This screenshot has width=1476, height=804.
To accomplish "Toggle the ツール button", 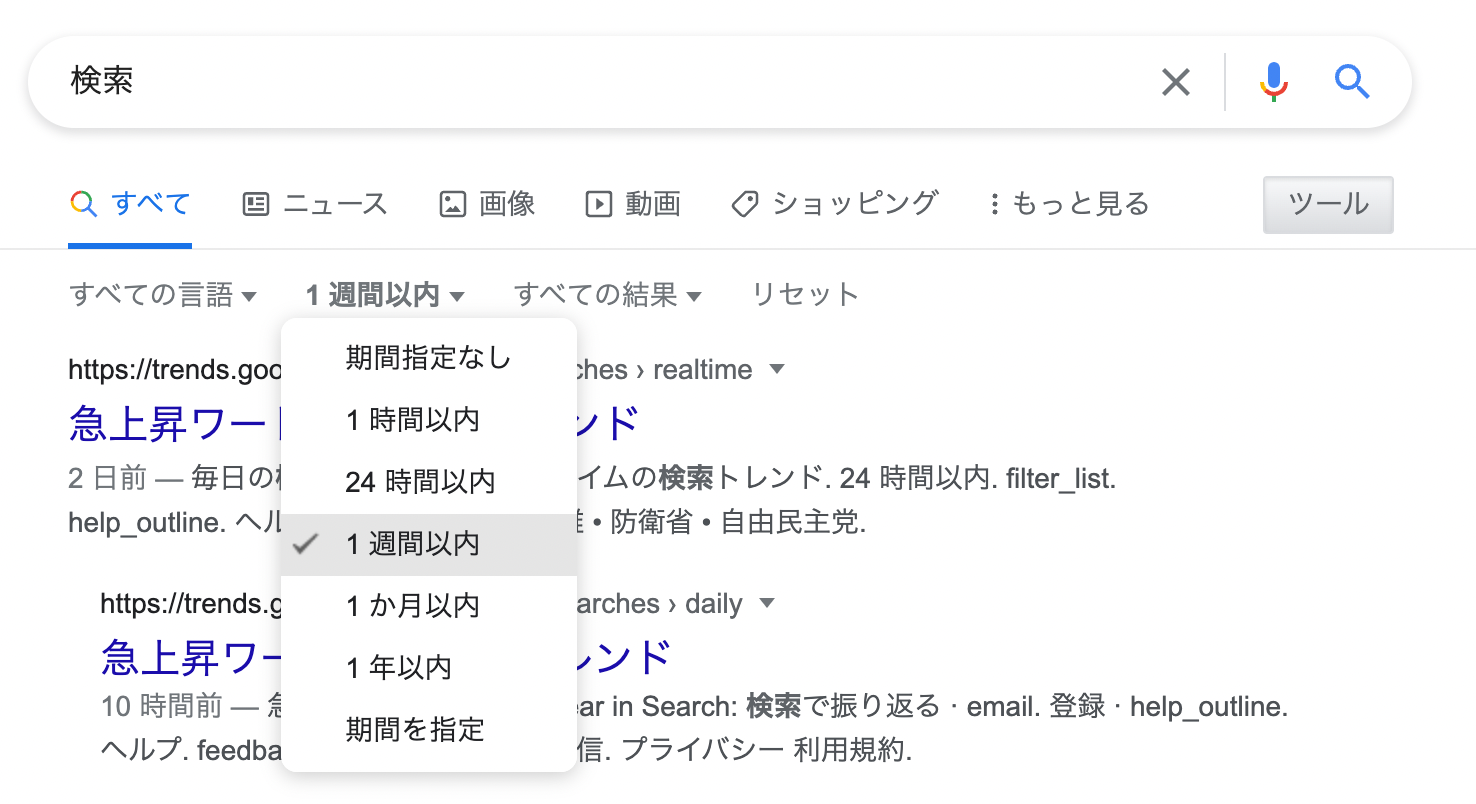I will tap(1328, 205).
